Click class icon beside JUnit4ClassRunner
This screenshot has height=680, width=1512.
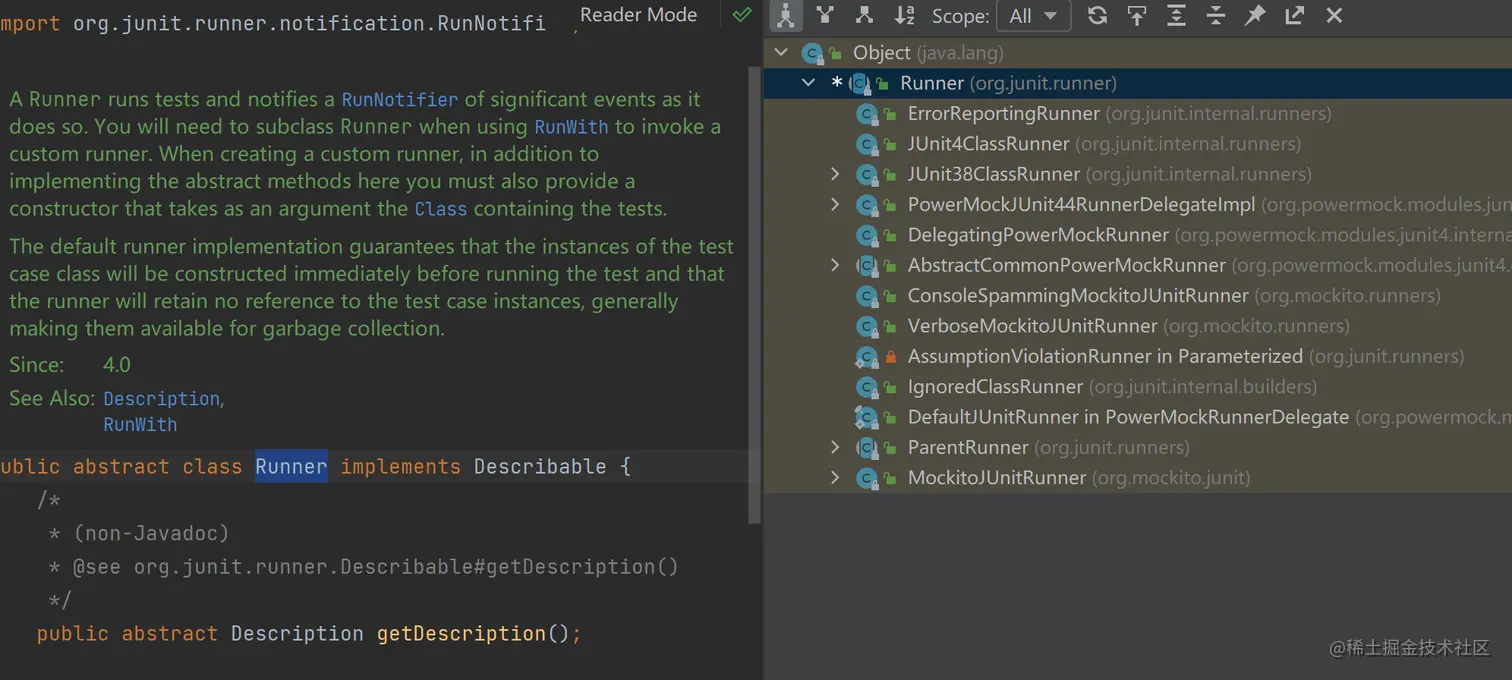[867, 144]
